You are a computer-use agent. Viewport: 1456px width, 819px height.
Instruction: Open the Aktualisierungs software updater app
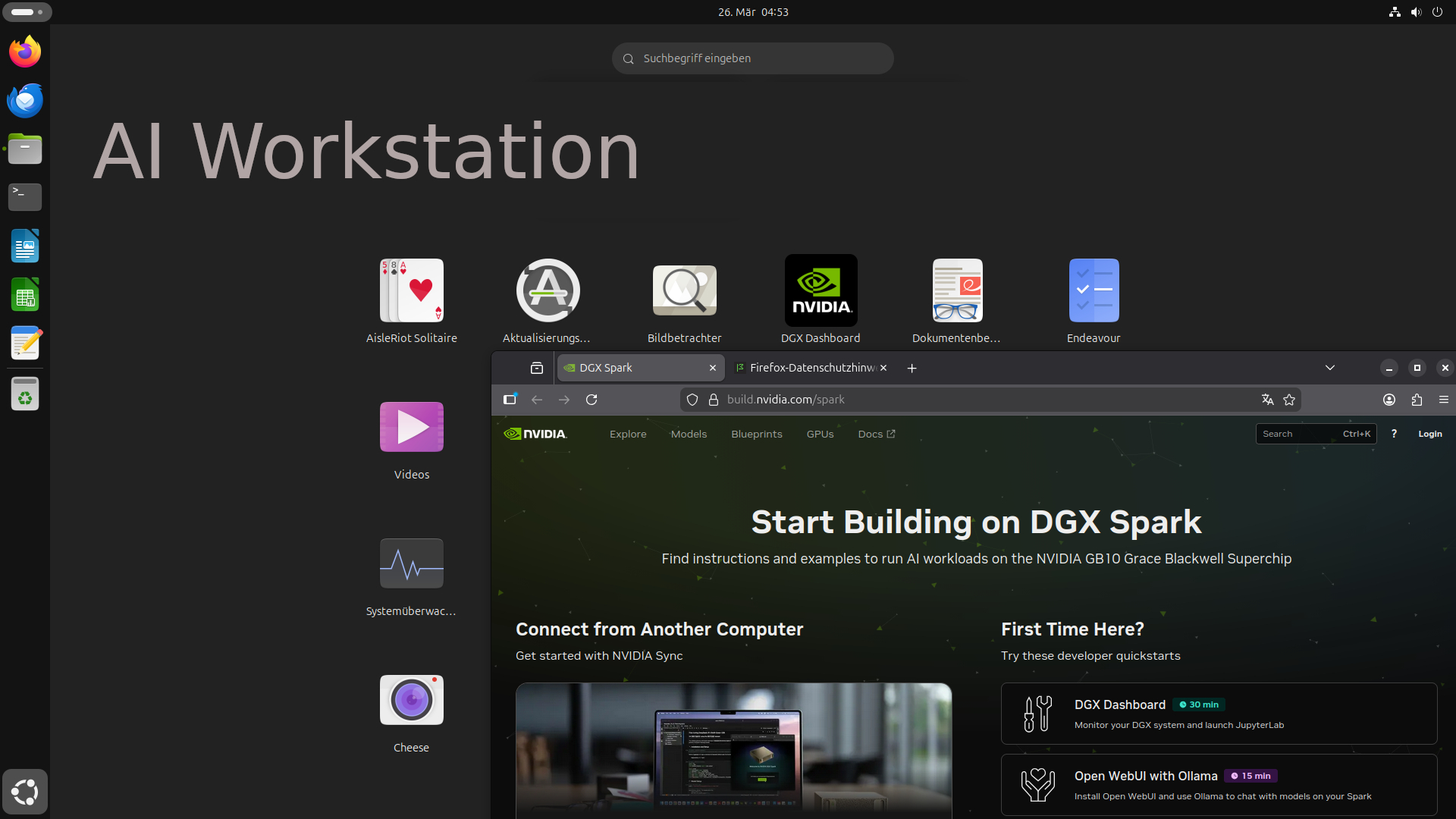[x=548, y=301]
